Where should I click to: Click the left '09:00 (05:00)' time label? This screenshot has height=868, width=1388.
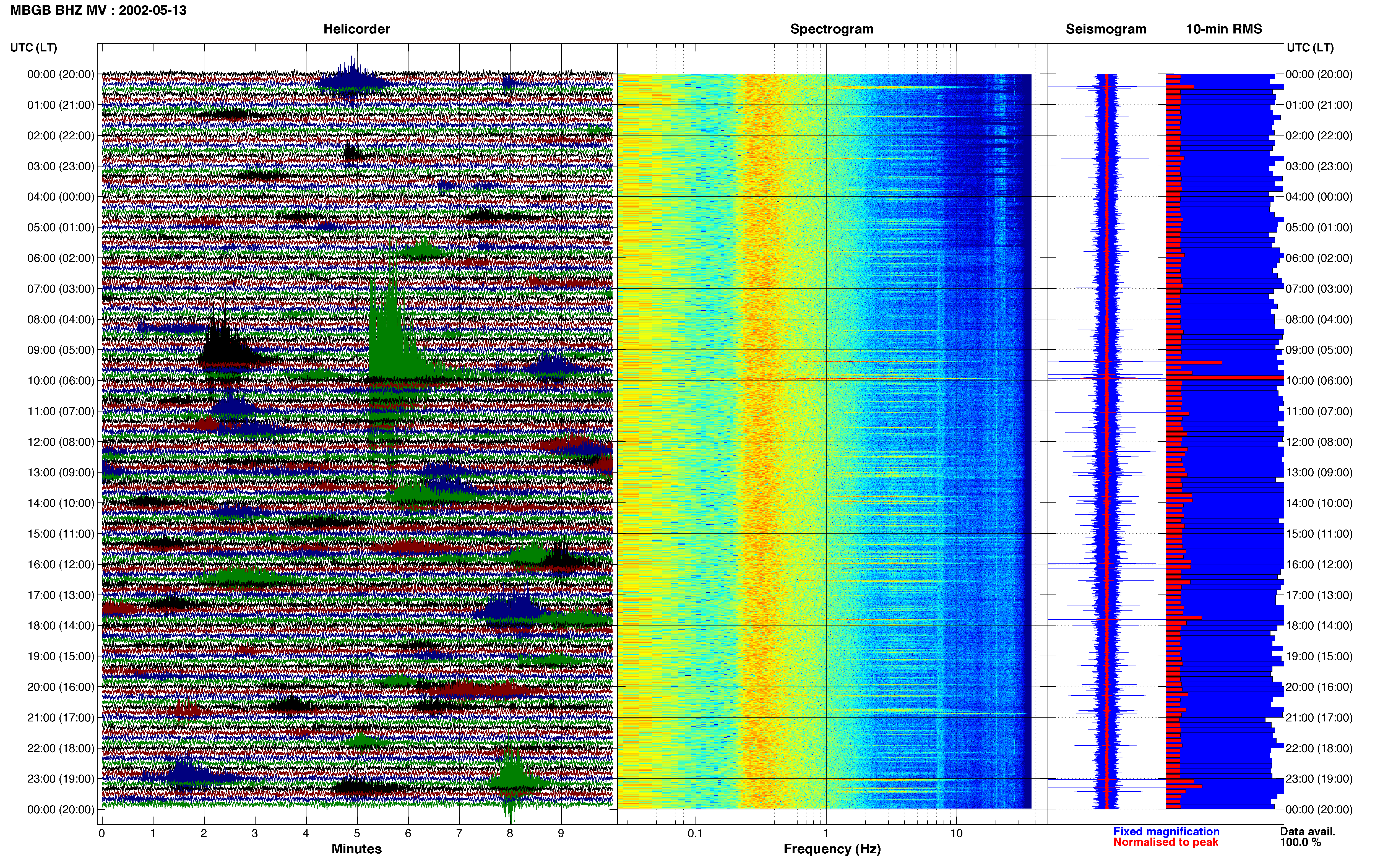click(61, 350)
